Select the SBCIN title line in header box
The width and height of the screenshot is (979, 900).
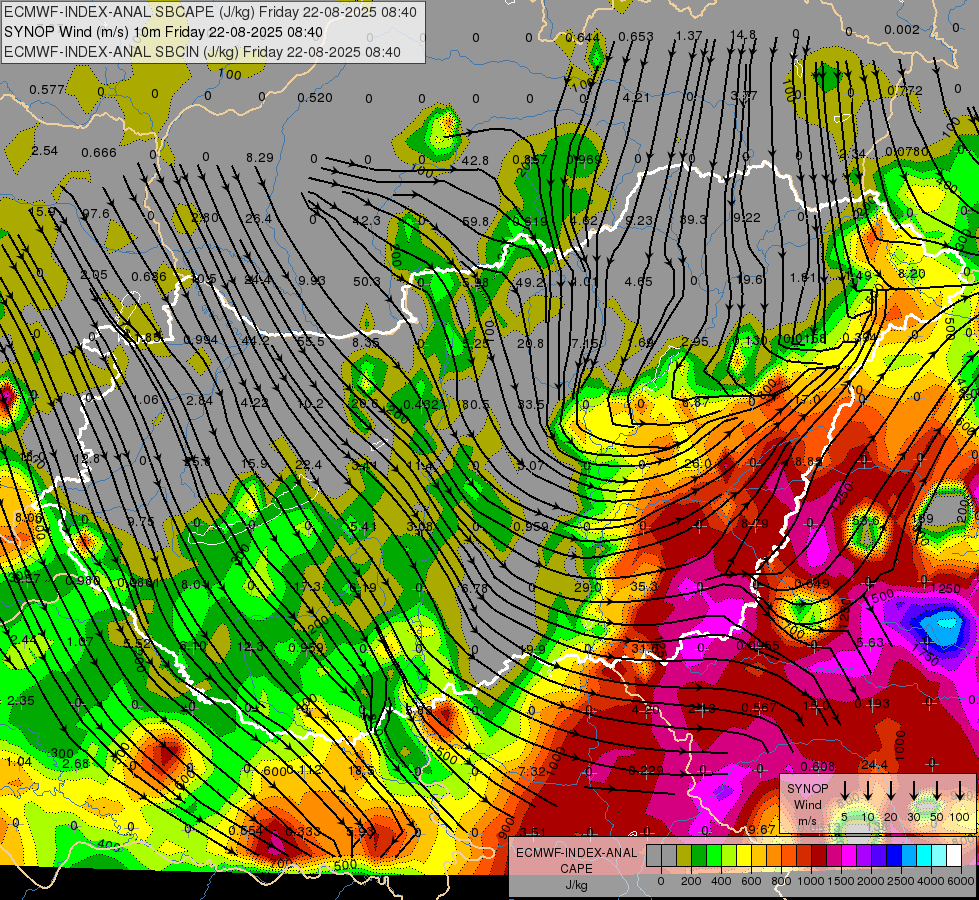202,52
